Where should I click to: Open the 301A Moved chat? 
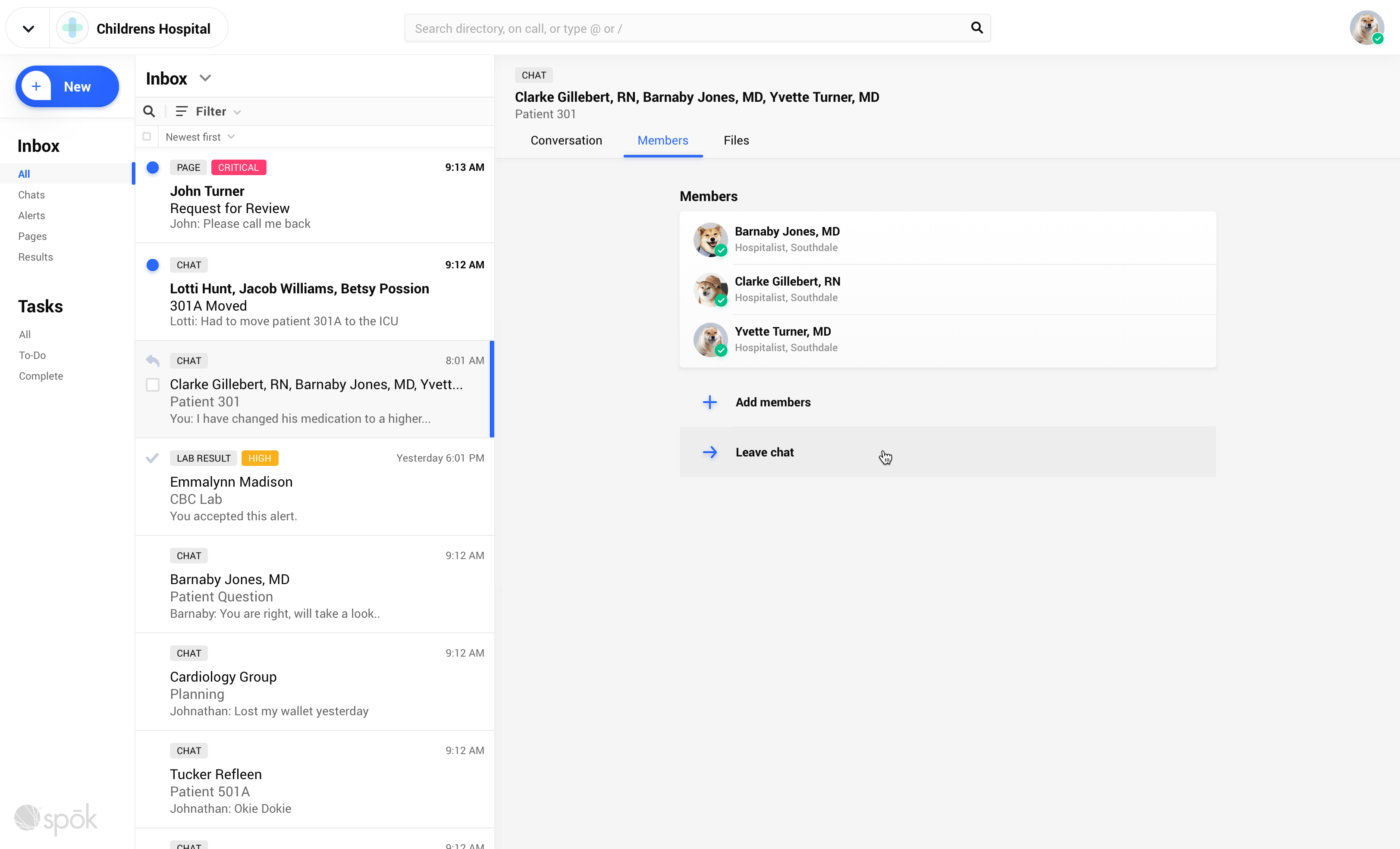315,292
